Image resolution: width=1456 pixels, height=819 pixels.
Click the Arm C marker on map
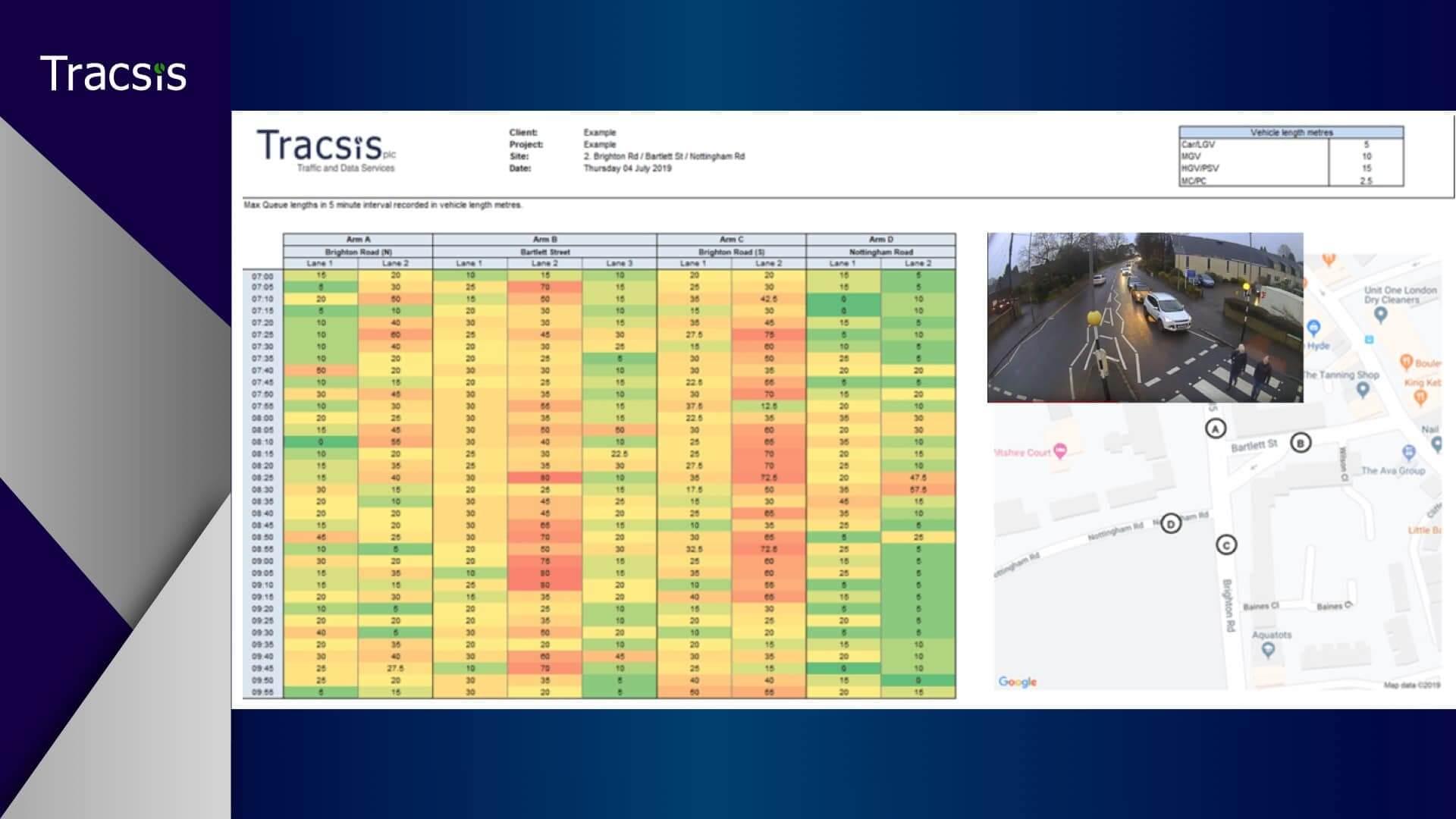(1226, 545)
